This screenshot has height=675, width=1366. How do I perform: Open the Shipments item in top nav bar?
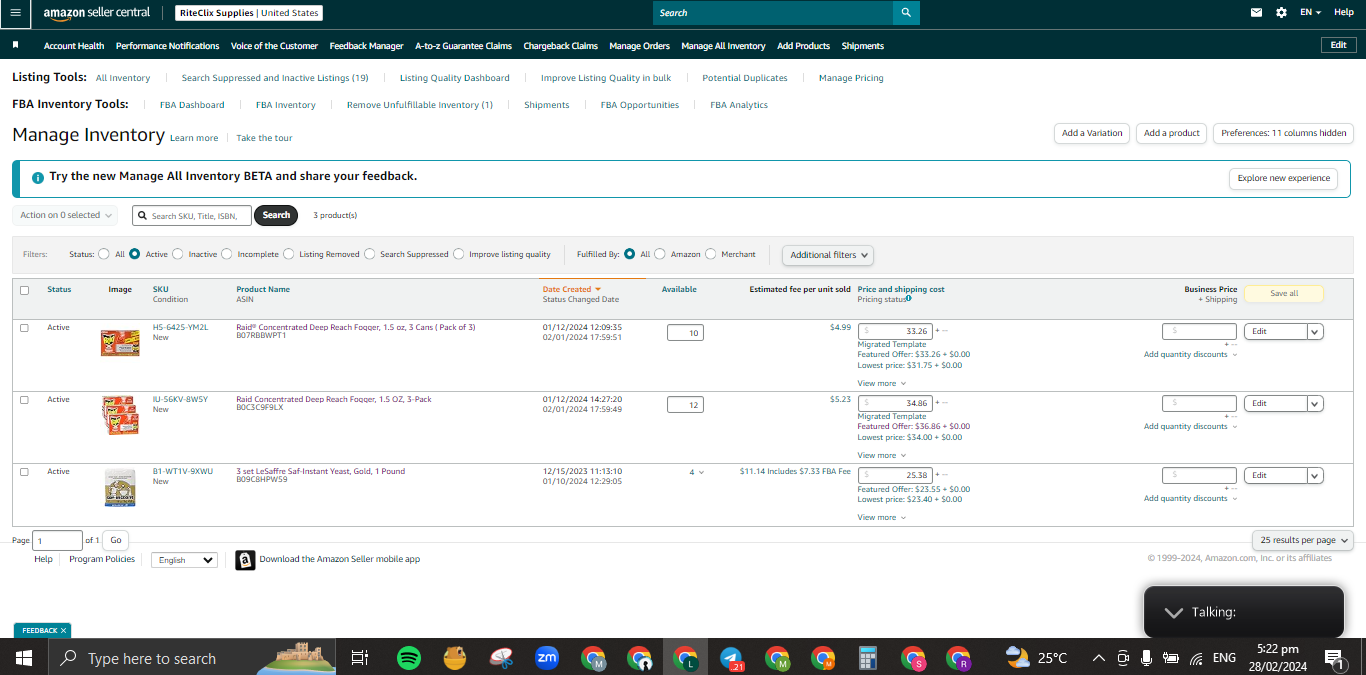coord(863,46)
